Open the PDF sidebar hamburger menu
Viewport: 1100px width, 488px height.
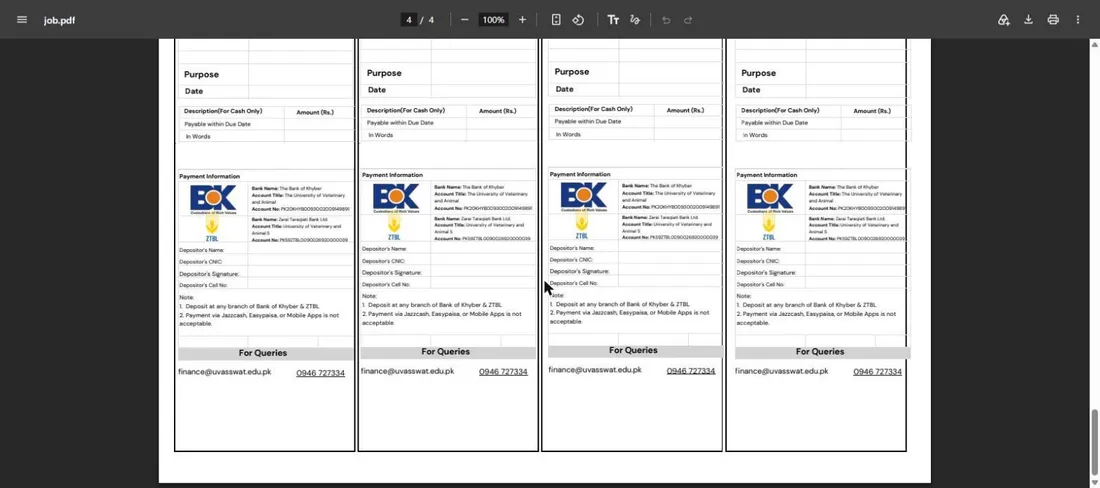click(x=22, y=20)
